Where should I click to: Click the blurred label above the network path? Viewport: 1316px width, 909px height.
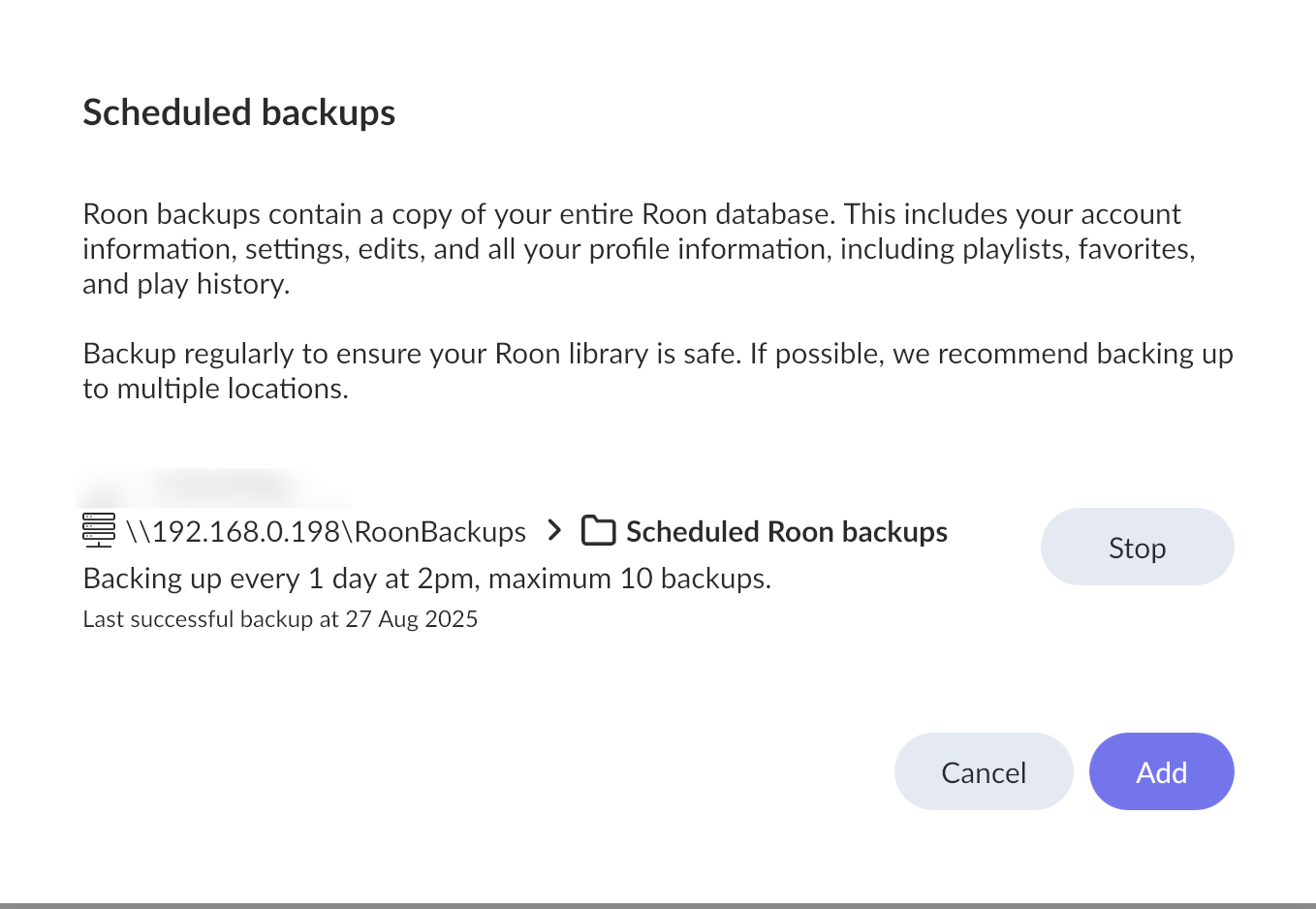213,486
